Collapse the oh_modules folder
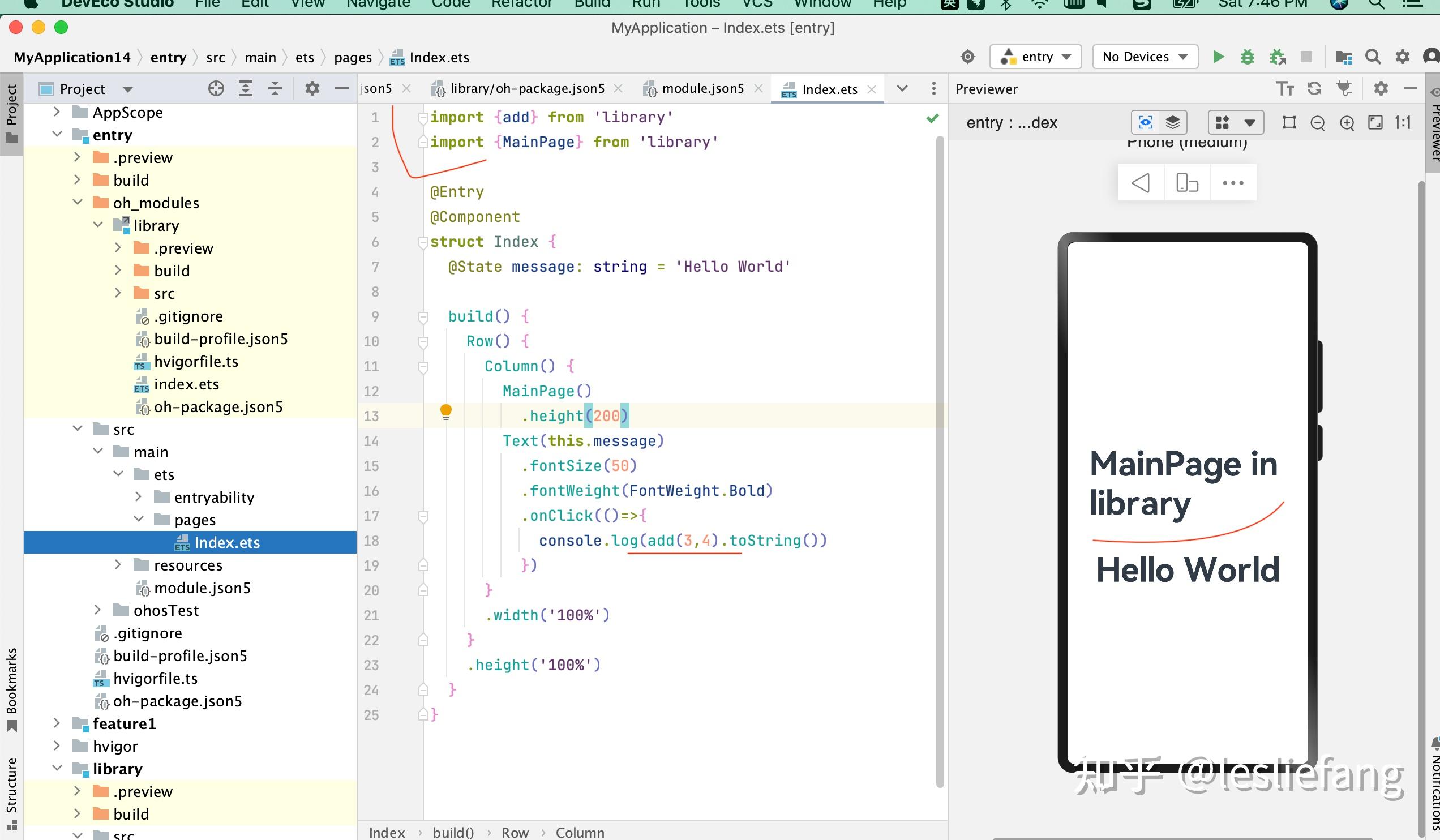 point(78,202)
